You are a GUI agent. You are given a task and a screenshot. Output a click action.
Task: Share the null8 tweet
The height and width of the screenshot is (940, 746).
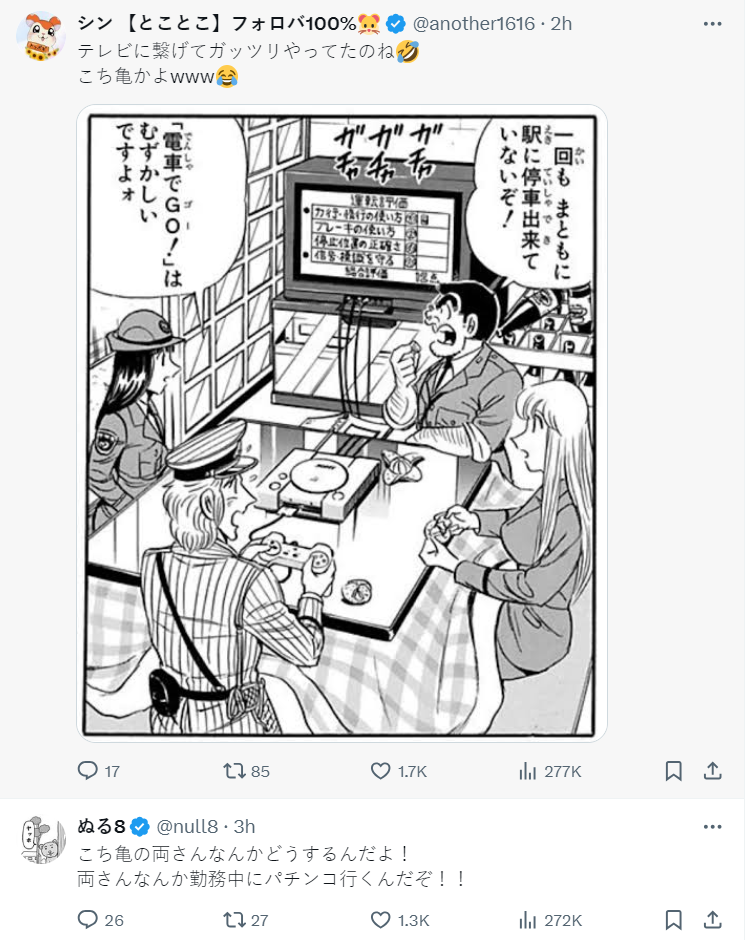712,920
